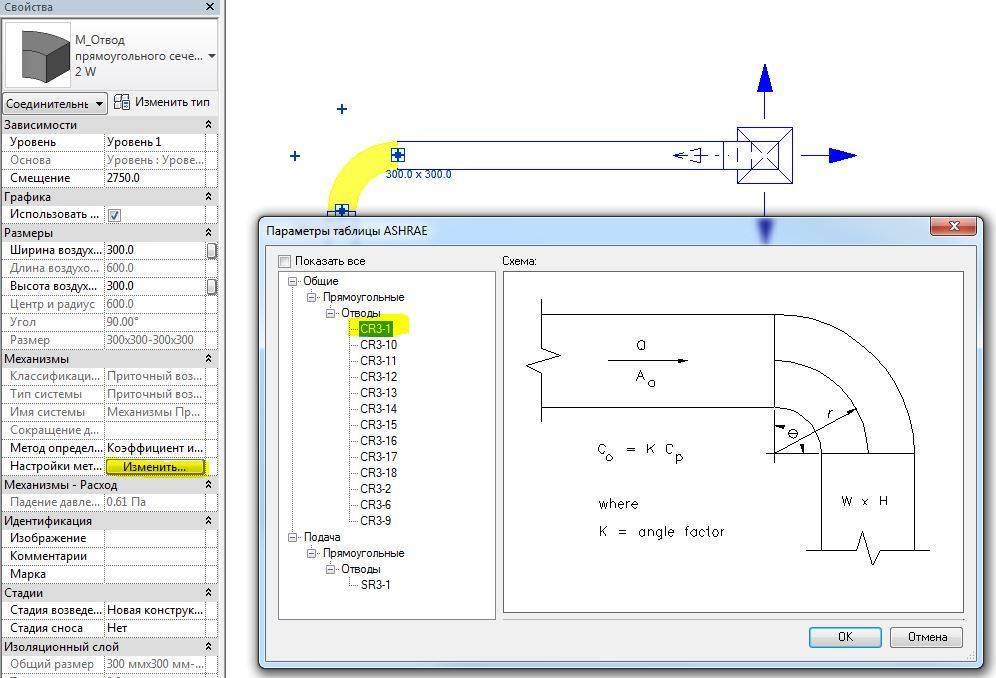
Task: Select CR3-9 fitting table entry
Action: coord(375,520)
